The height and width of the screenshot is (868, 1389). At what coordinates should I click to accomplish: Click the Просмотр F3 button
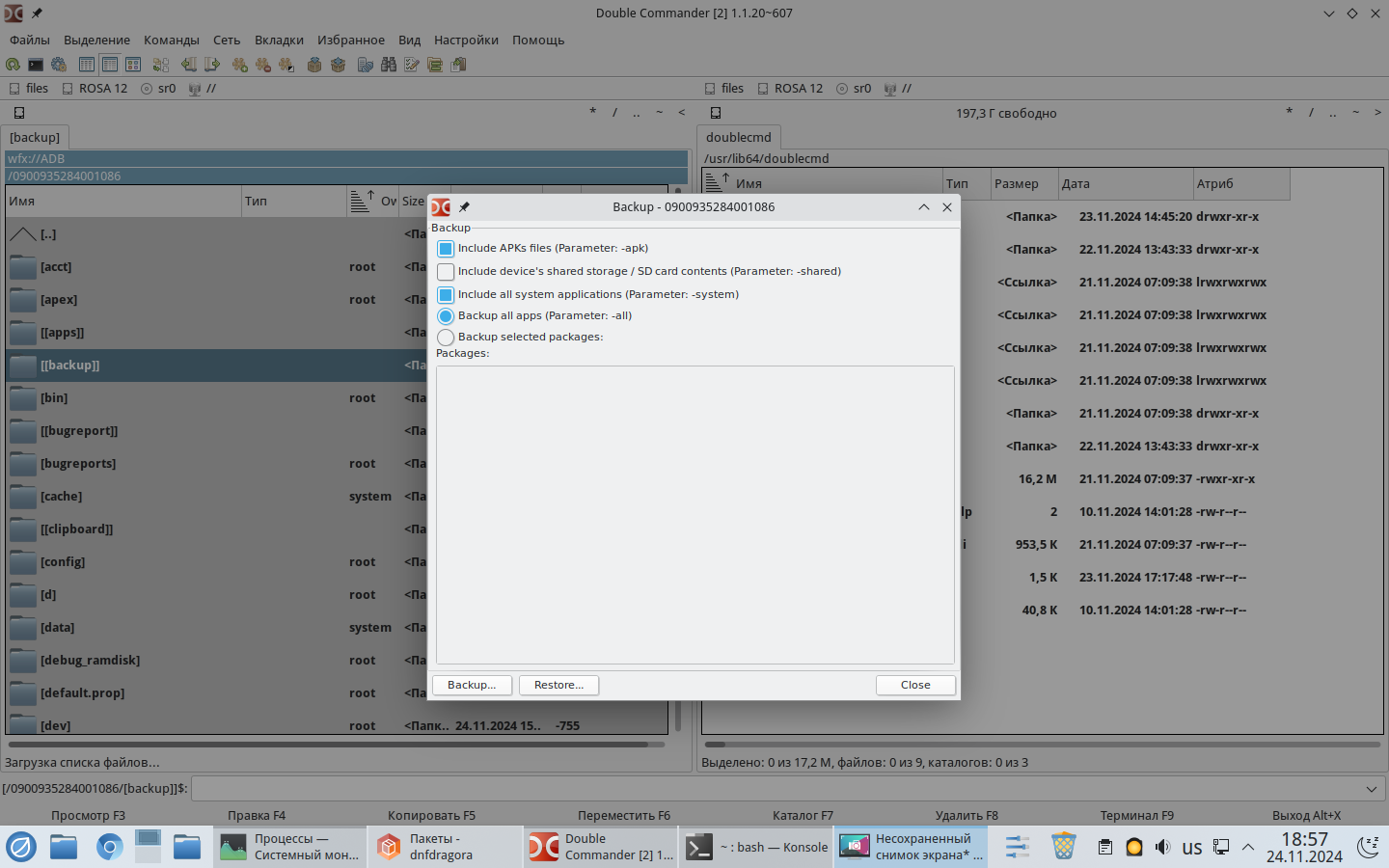tap(88, 815)
